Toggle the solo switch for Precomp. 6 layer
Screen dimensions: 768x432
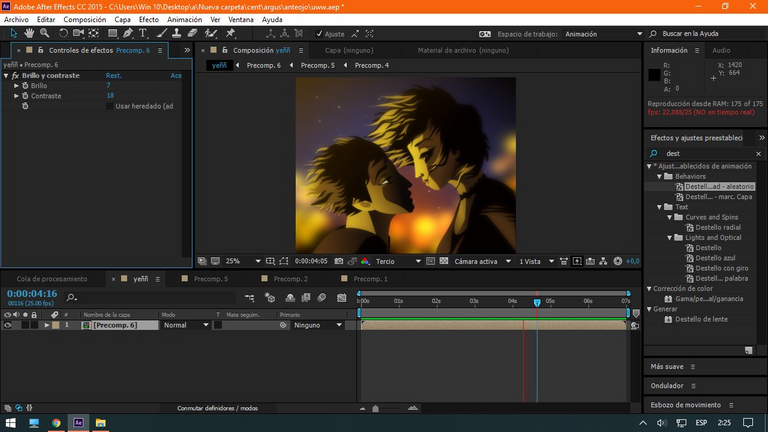[25, 325]
